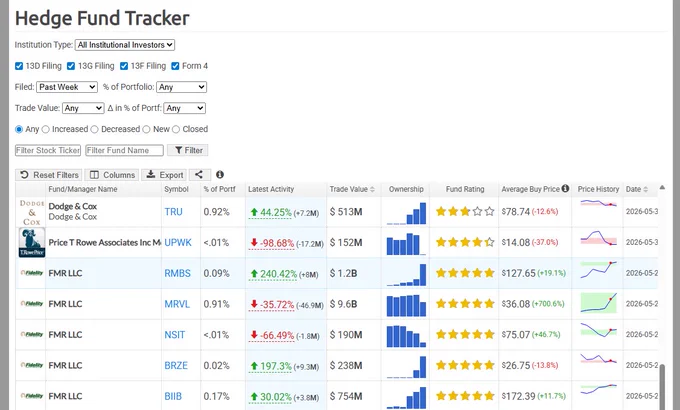Open the info icon beside the share button
This screenshot has height=410, width=680.
pos(220,174)
